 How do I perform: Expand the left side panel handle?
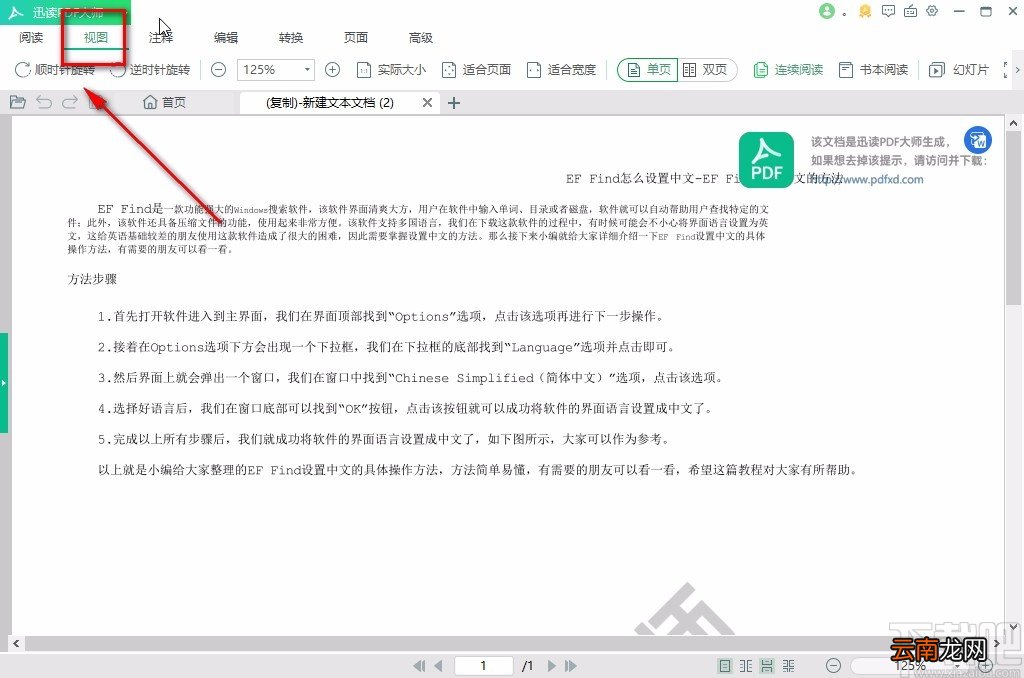pyautogui.click(x=3, y=383)
